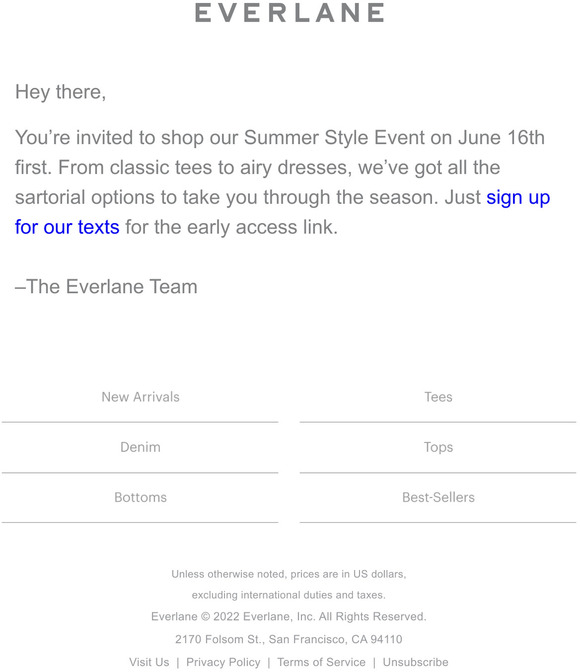Open the Tops category link
580x672 pixels.
click(x=438, y=447)
